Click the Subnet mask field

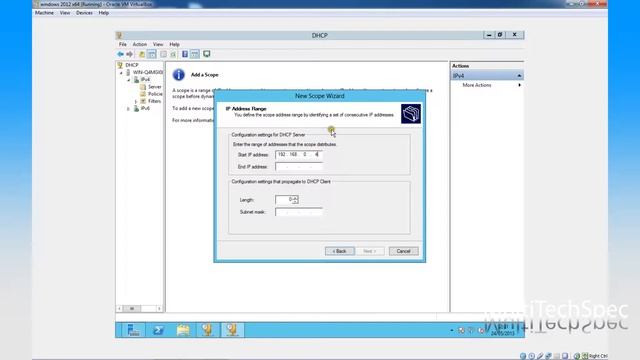pos(299,212)
